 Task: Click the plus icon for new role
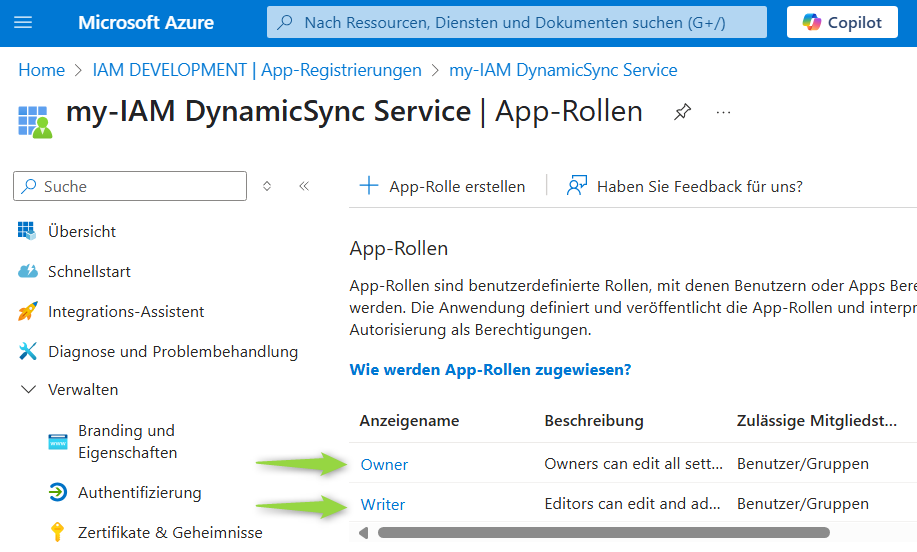(x=368, y=186)
